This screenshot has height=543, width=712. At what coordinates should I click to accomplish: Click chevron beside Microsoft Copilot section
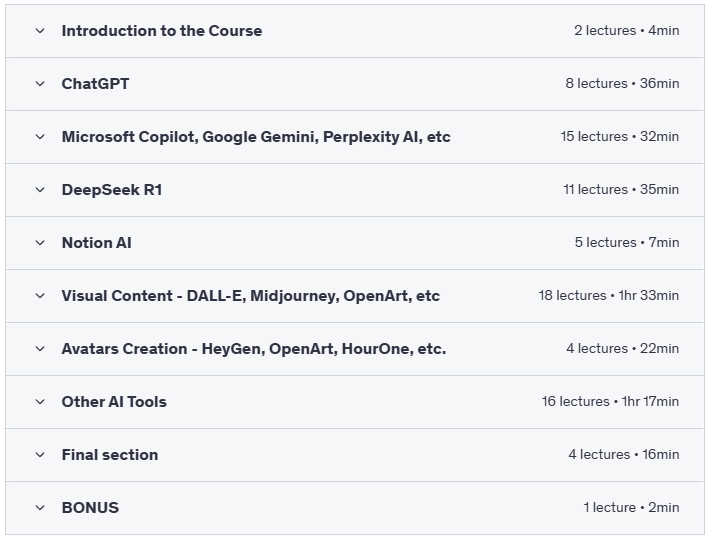click(40, 137)
